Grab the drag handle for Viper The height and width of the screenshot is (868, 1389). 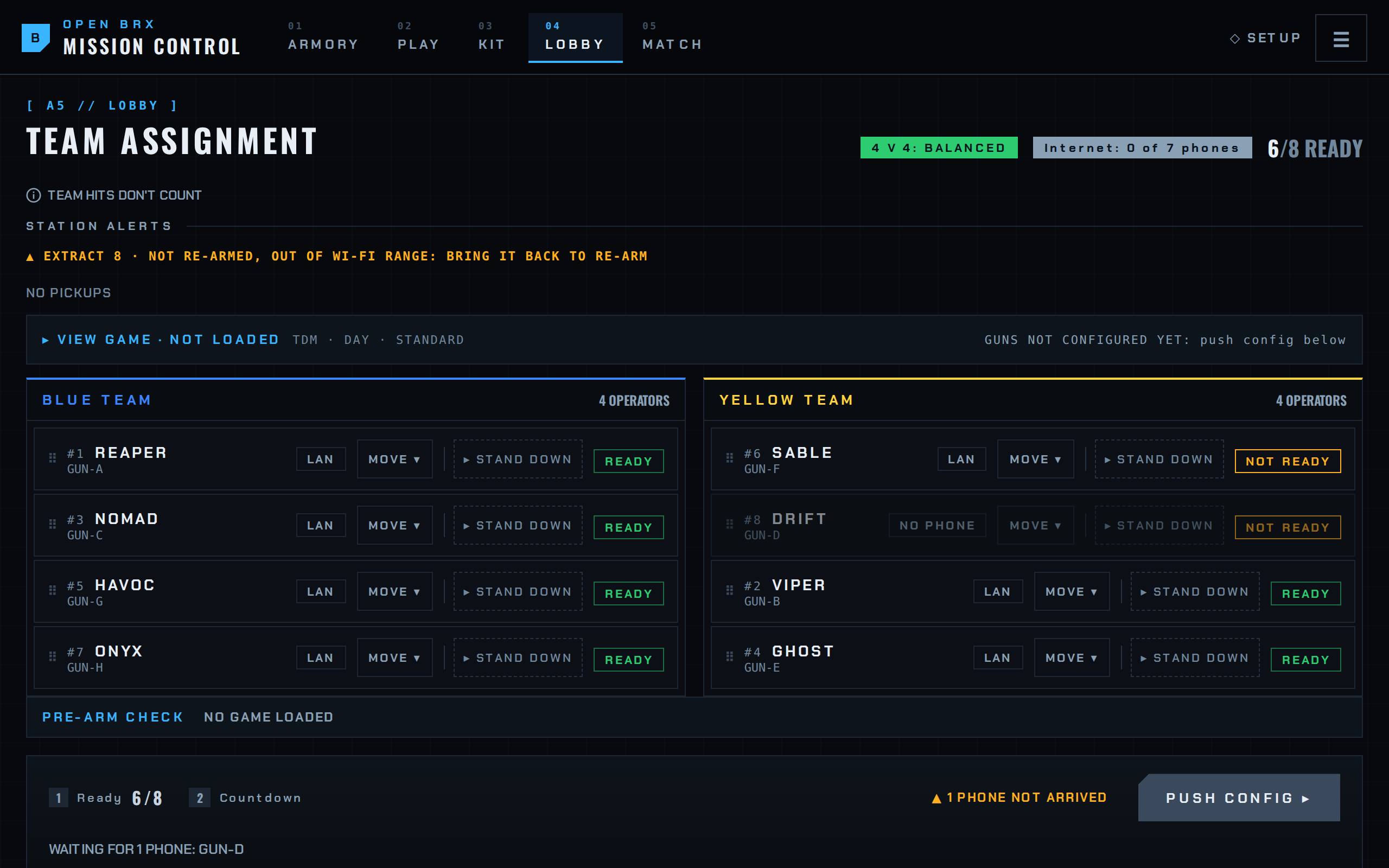[x=730, y=590]
